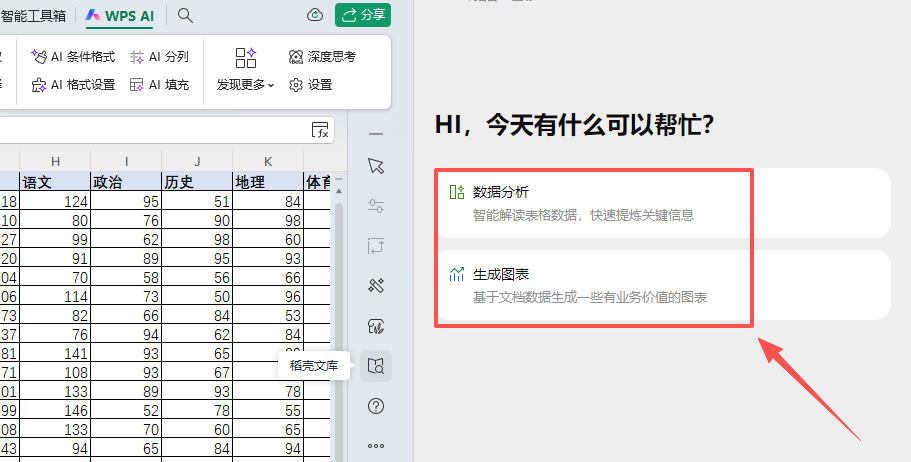
Task: Open 稻壳文库 library sidebar icon
Action: [x=376, y=366]
